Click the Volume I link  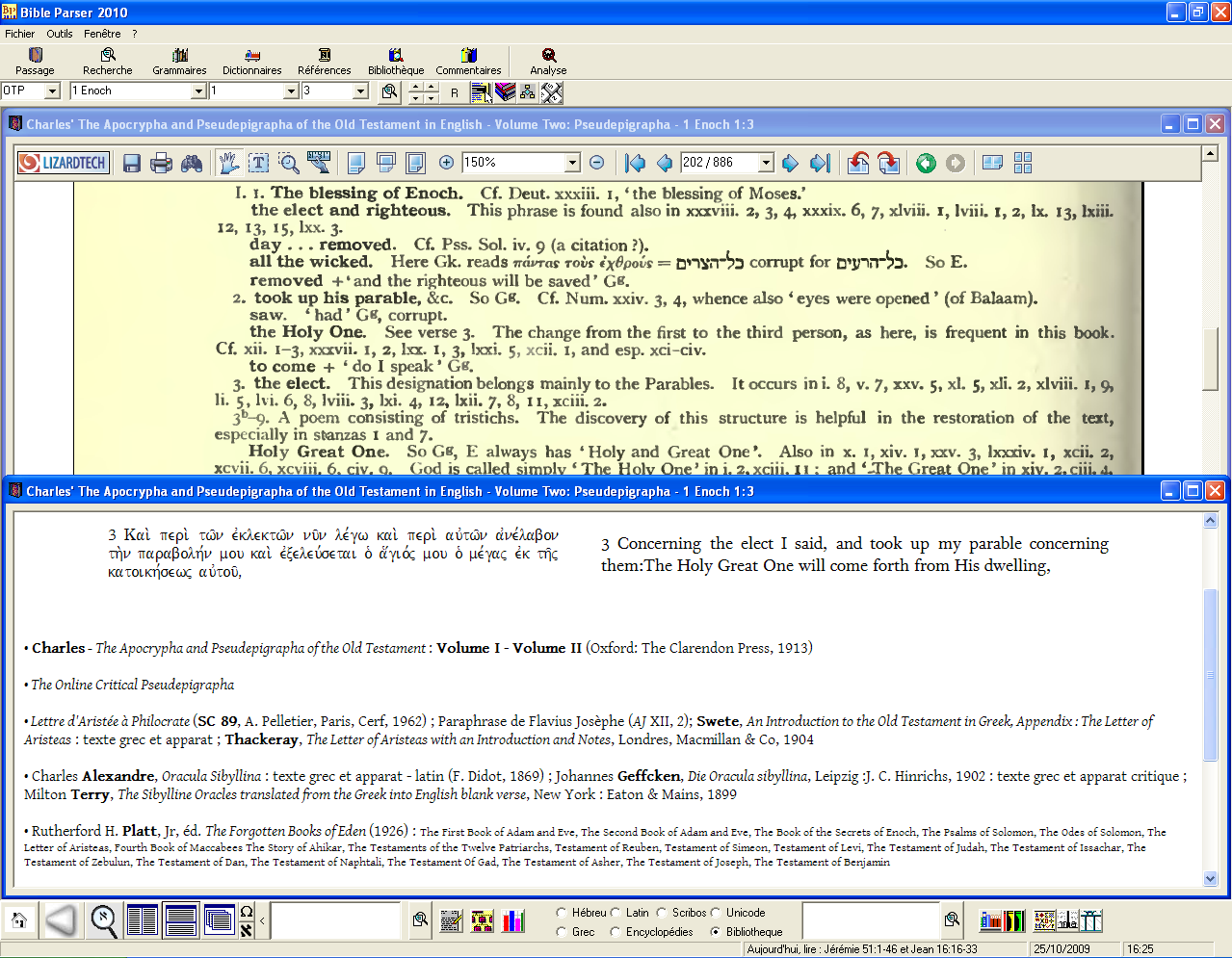click(x=468, y=648)
